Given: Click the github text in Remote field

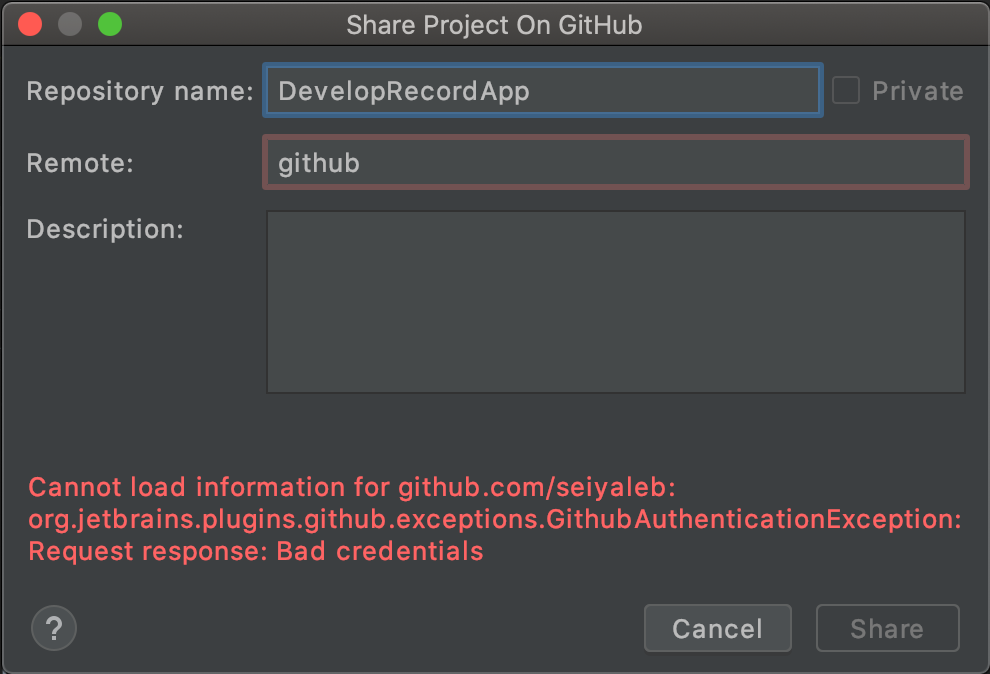Looking at the screenshot, I should click(x=318, y=163).
